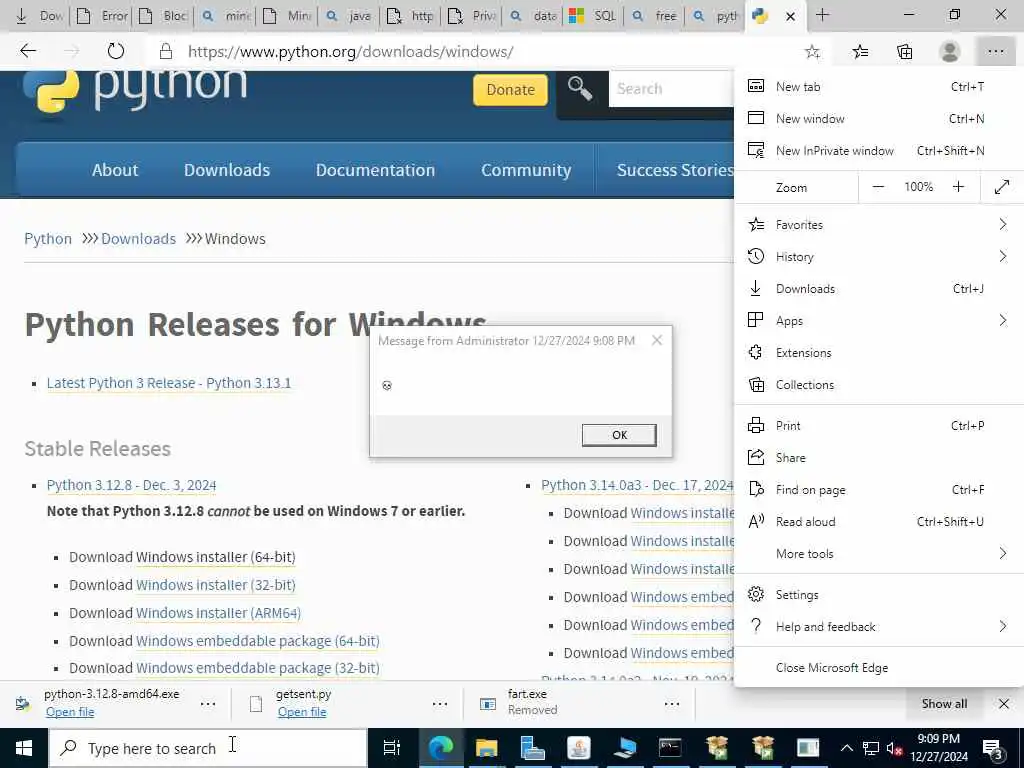Image resolution: width=1024 pixels, height=768 pixels.
Task: Select New window from the menu
Action: coord(878,118)
